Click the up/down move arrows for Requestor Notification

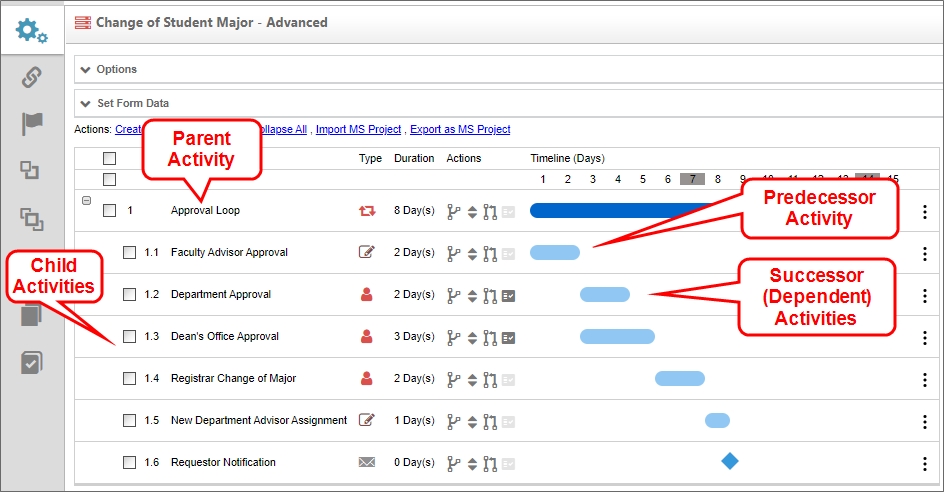coord(472,463)
